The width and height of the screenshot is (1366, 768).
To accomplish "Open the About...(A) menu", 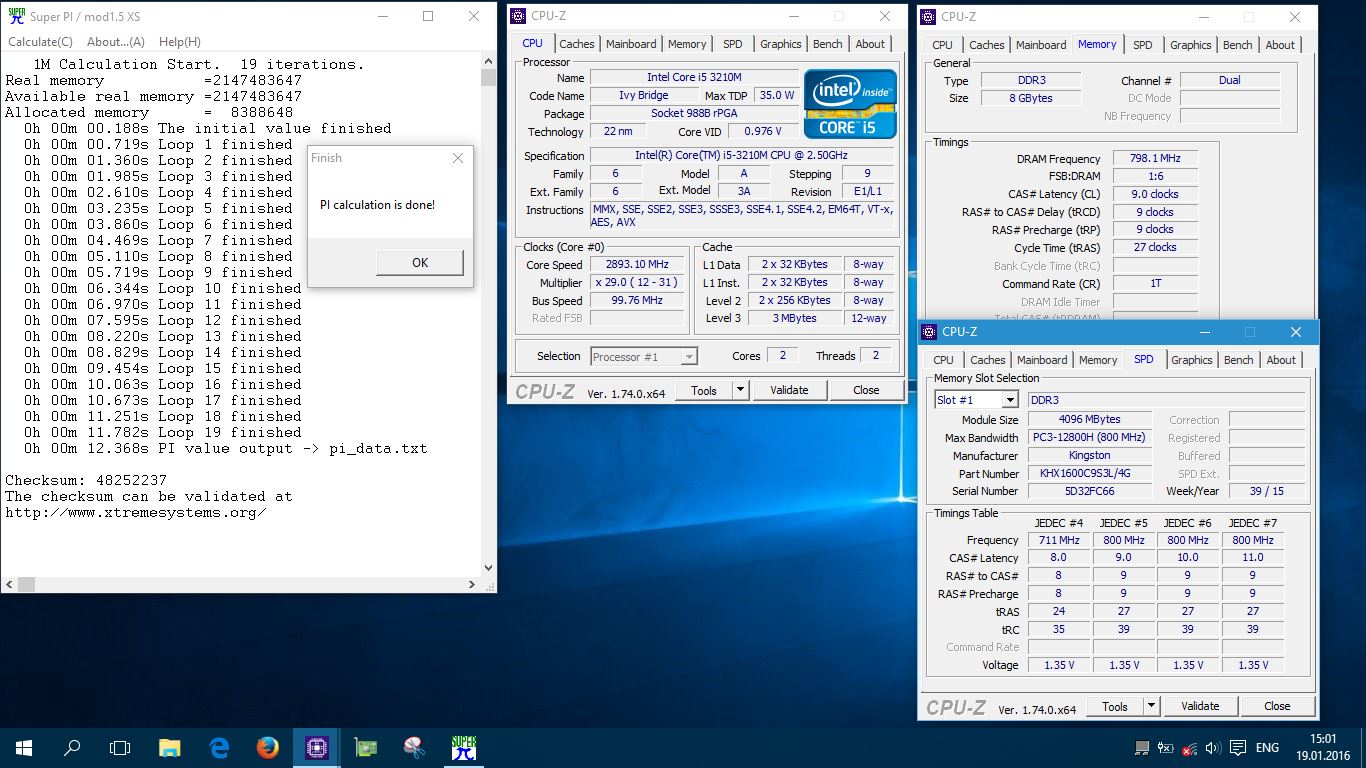I will tap(116, 42).
